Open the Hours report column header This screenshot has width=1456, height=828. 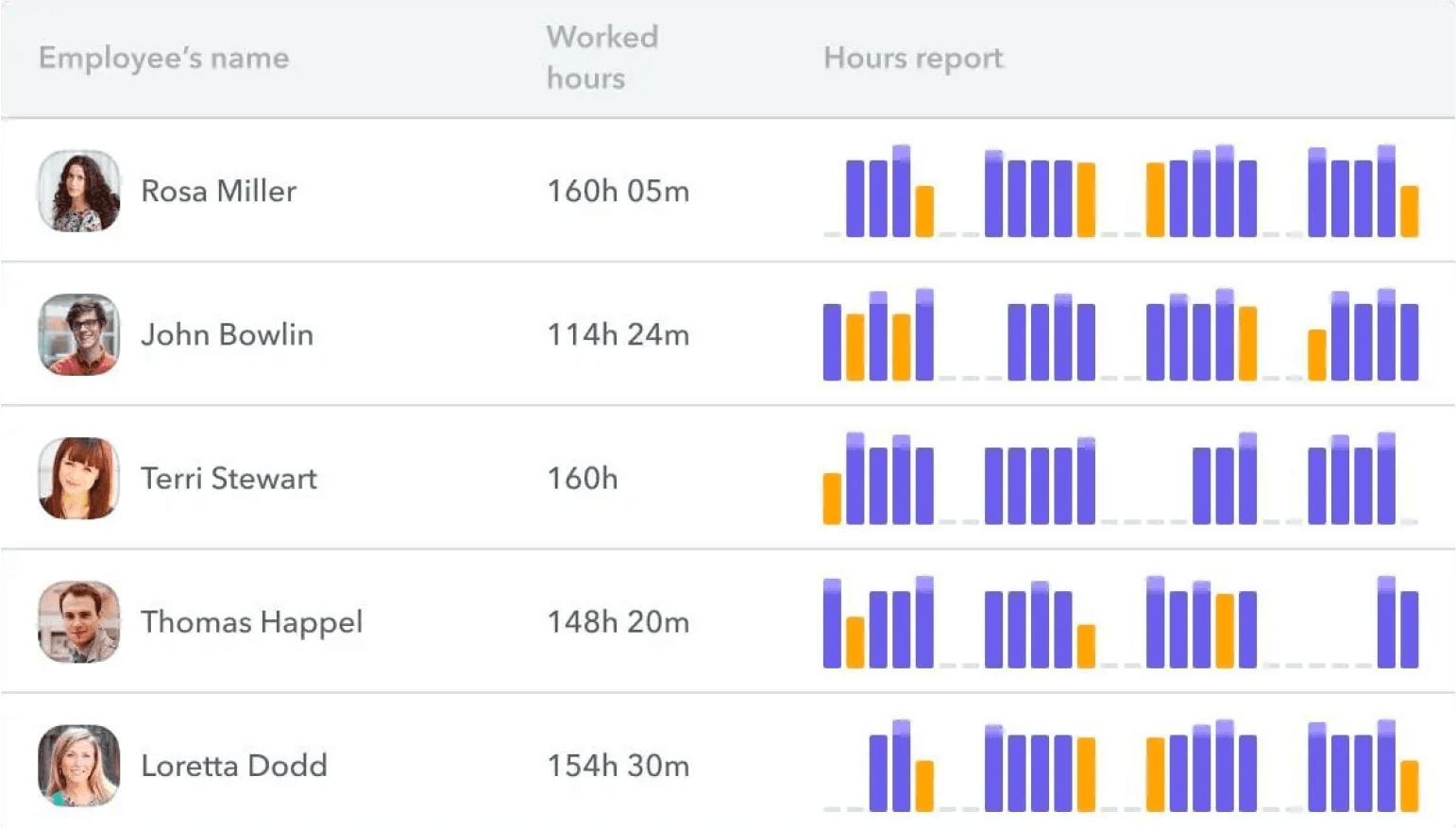912,58
